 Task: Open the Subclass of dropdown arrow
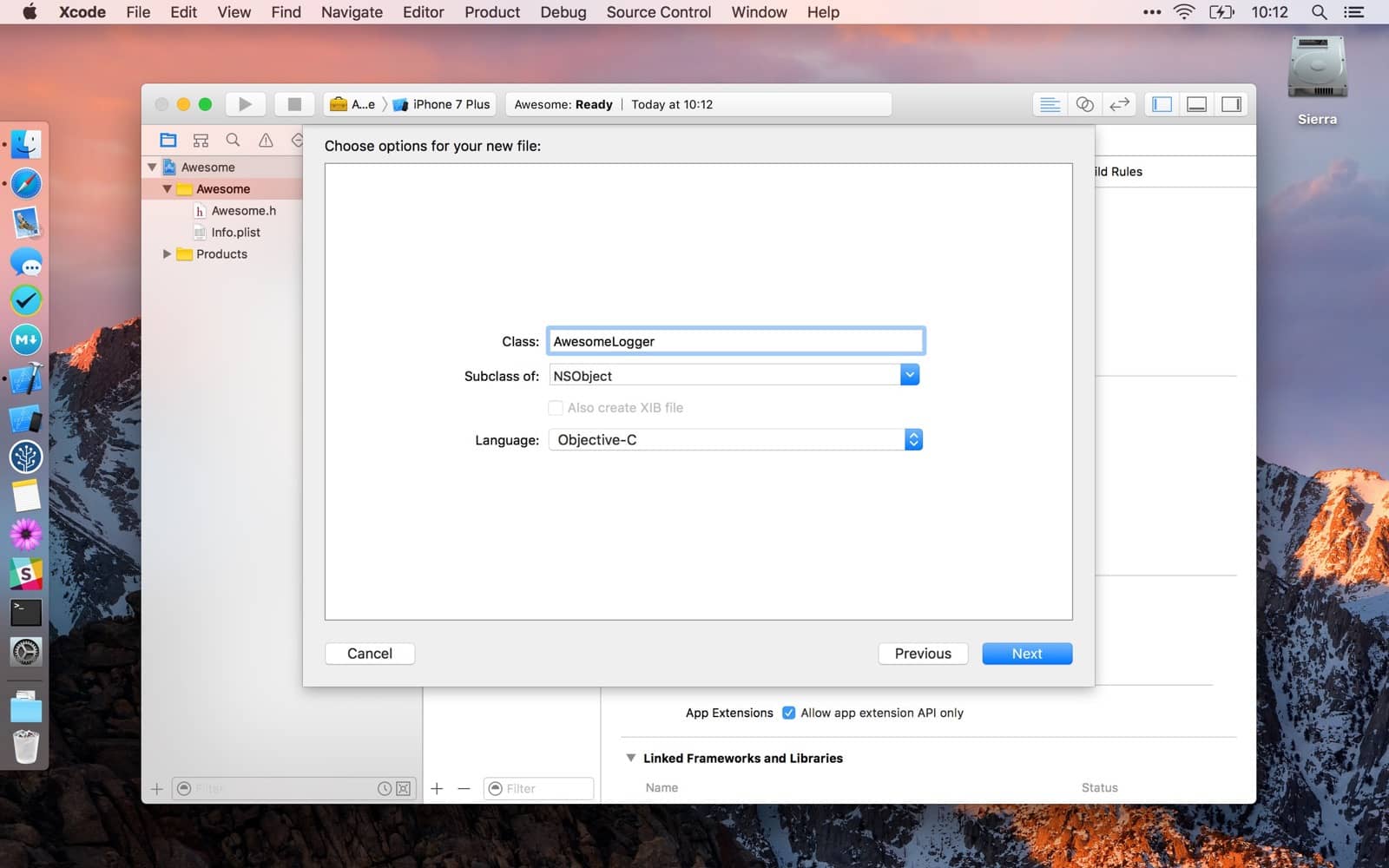[x=909, y=375]
